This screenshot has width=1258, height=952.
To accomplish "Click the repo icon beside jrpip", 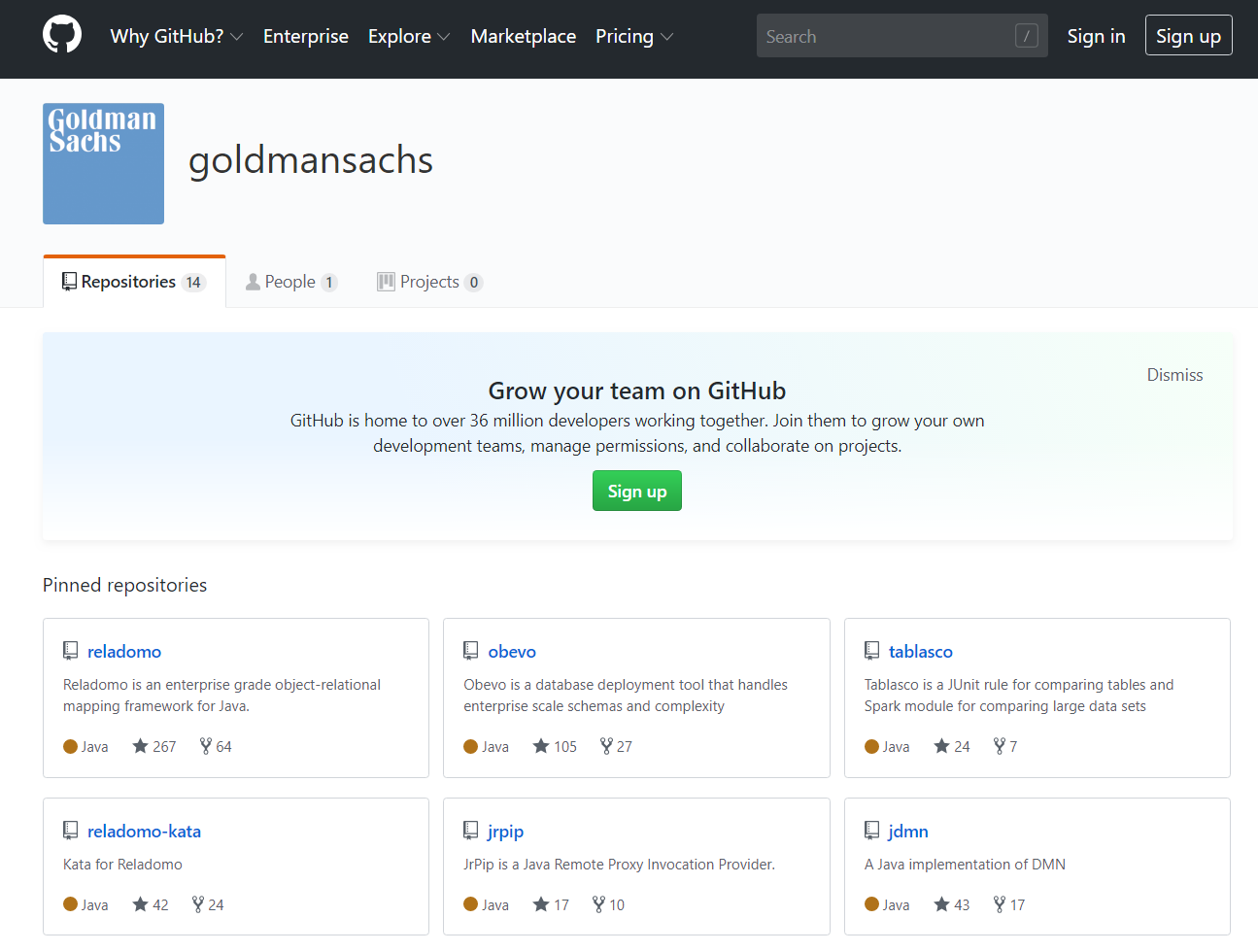I will pyautogui.click(x=471, y=831).
